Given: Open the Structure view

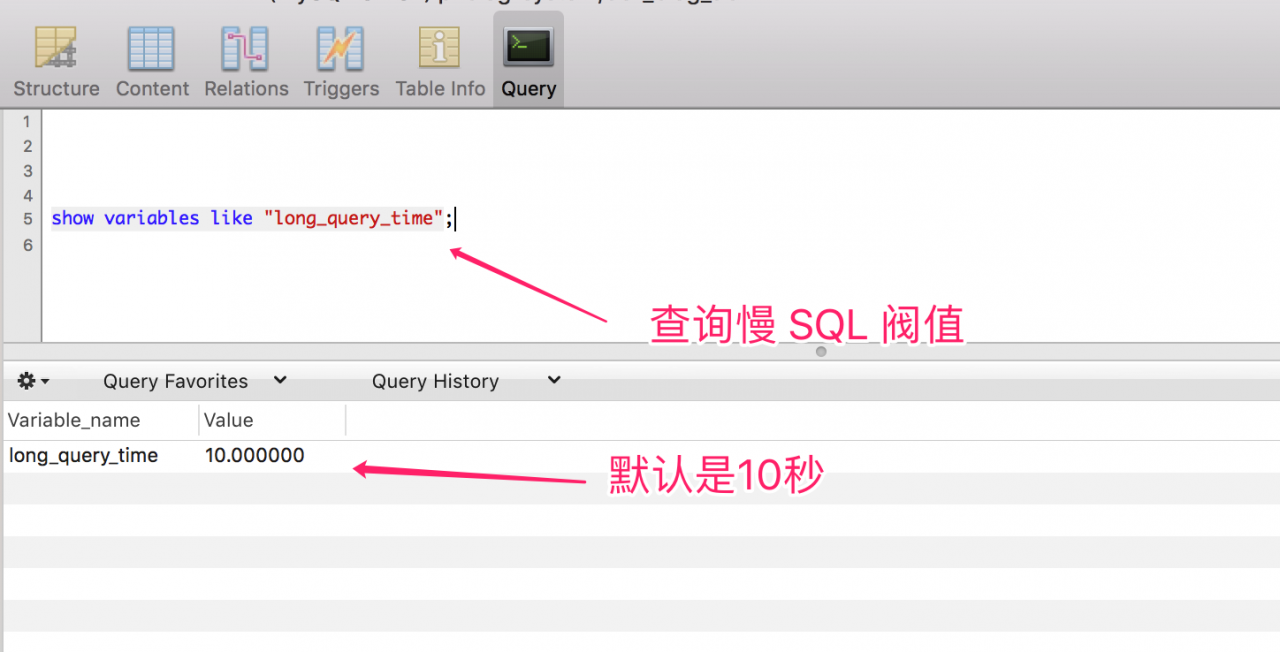Looking at the screenshot, I should (56, 62).
